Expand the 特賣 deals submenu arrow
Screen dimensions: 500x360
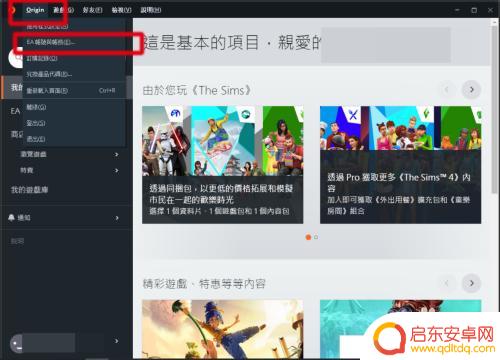(x=116, y=170)
